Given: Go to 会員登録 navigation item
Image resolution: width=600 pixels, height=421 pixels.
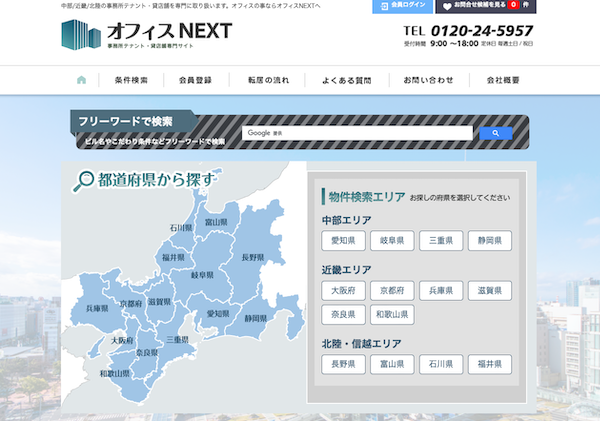Looking at the screenshot, I should (195, 80).
